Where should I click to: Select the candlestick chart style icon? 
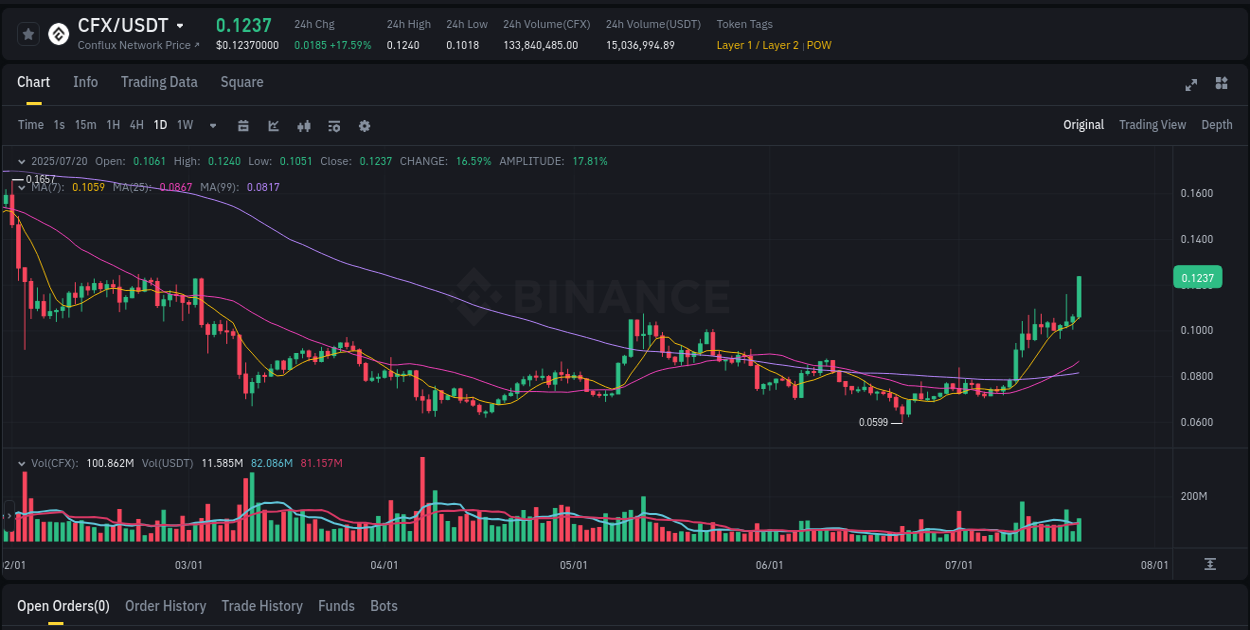point(304,126)
